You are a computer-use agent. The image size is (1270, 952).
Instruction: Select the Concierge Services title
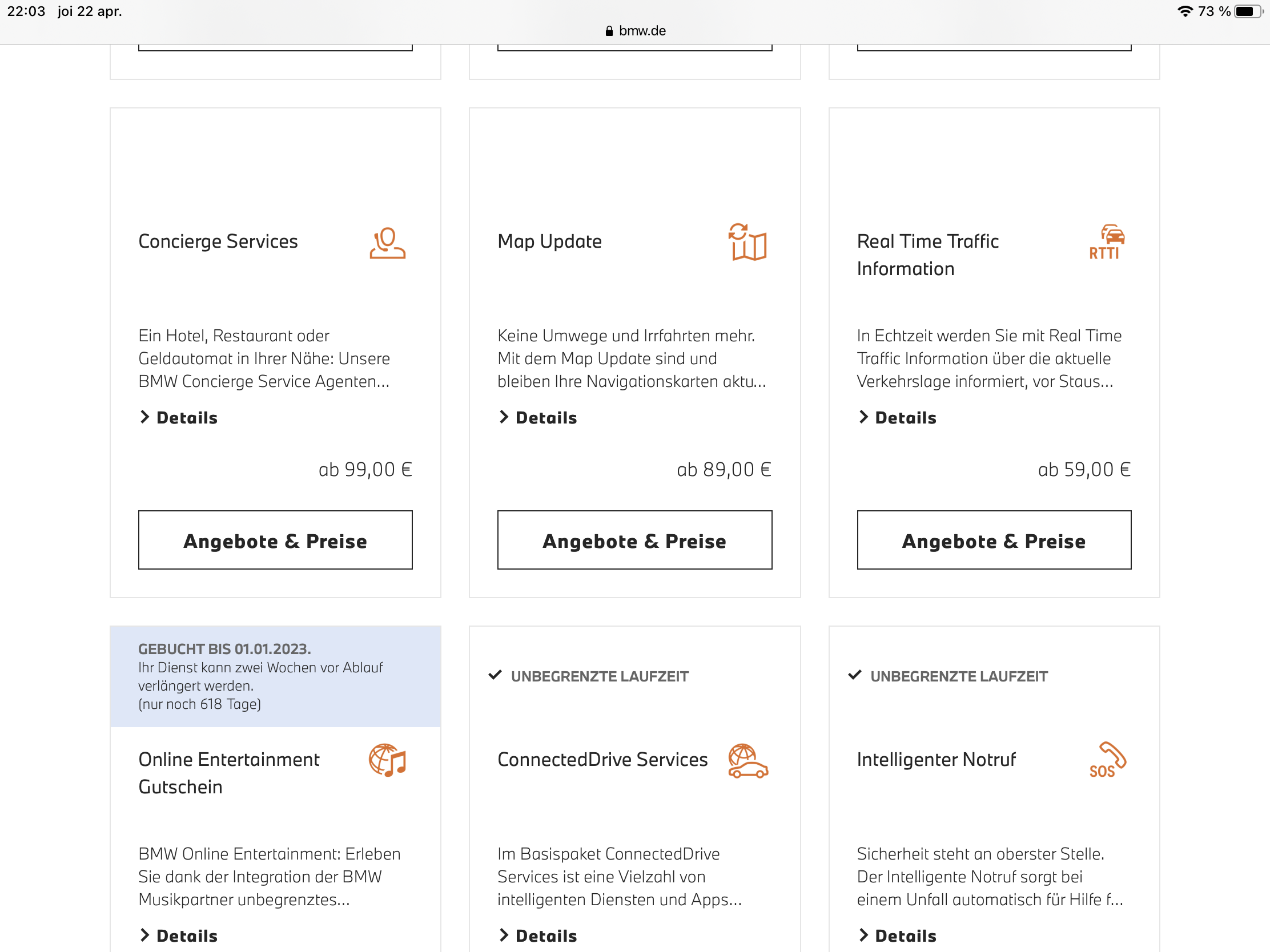coord(218,241)
